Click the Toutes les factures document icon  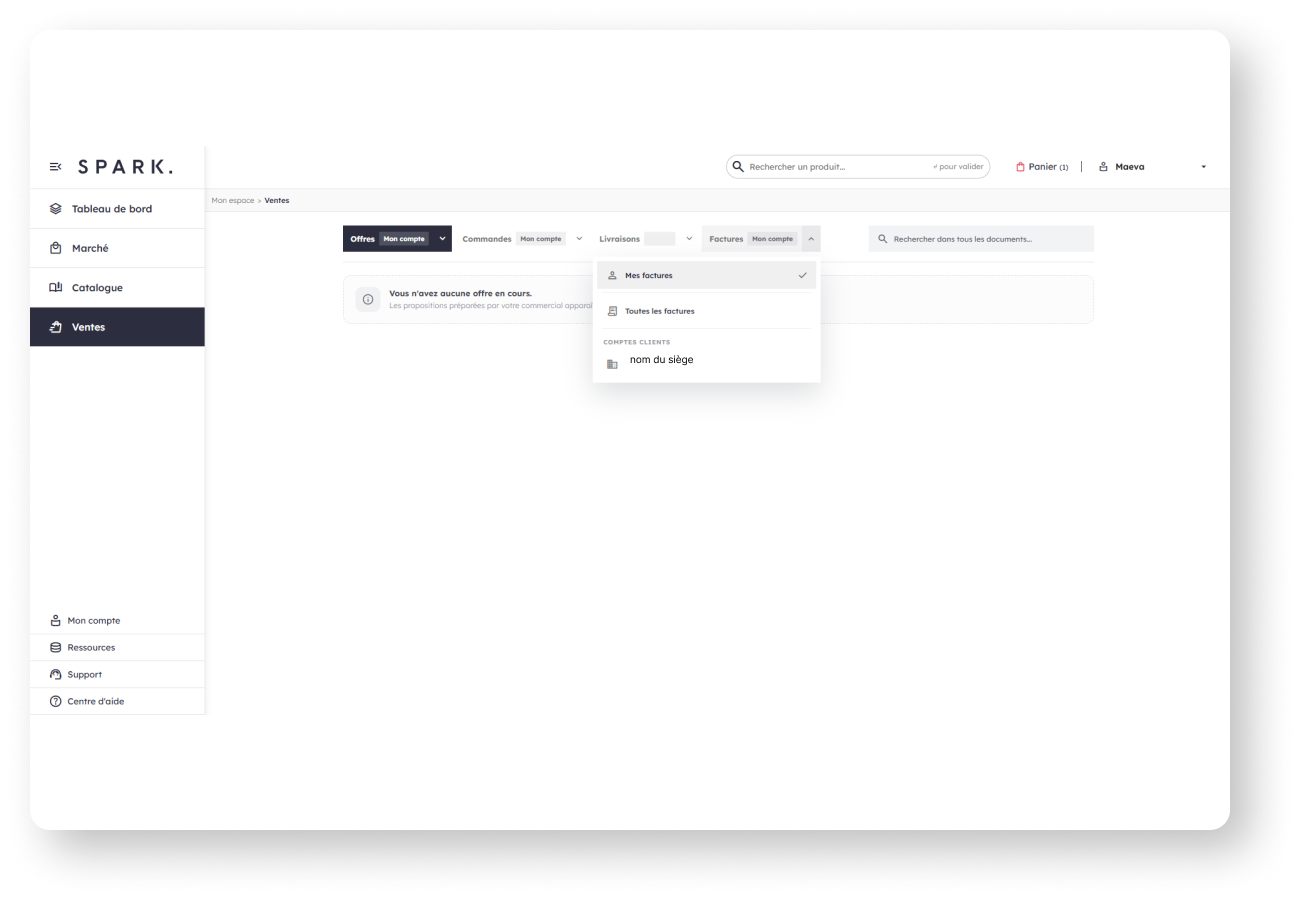(x=613, y=311)
